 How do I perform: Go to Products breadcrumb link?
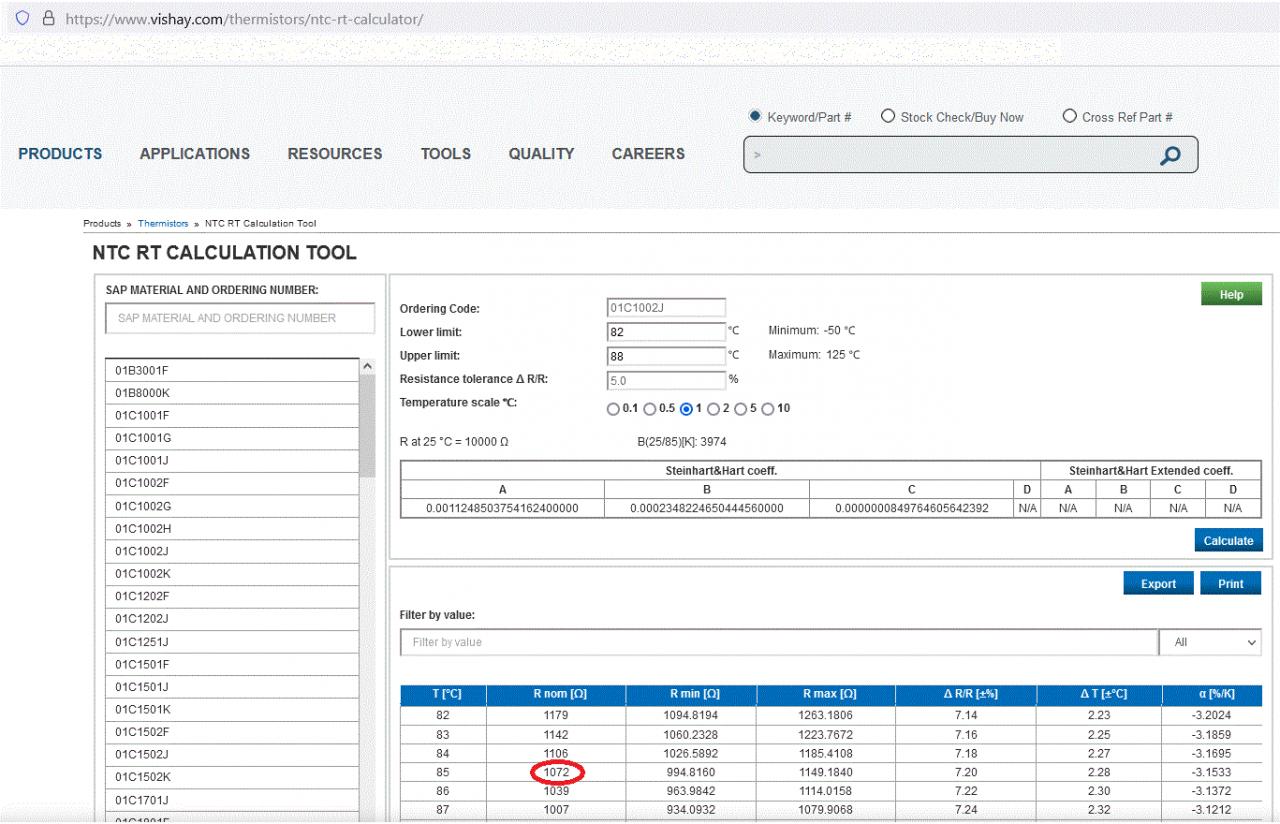[102, 224]
